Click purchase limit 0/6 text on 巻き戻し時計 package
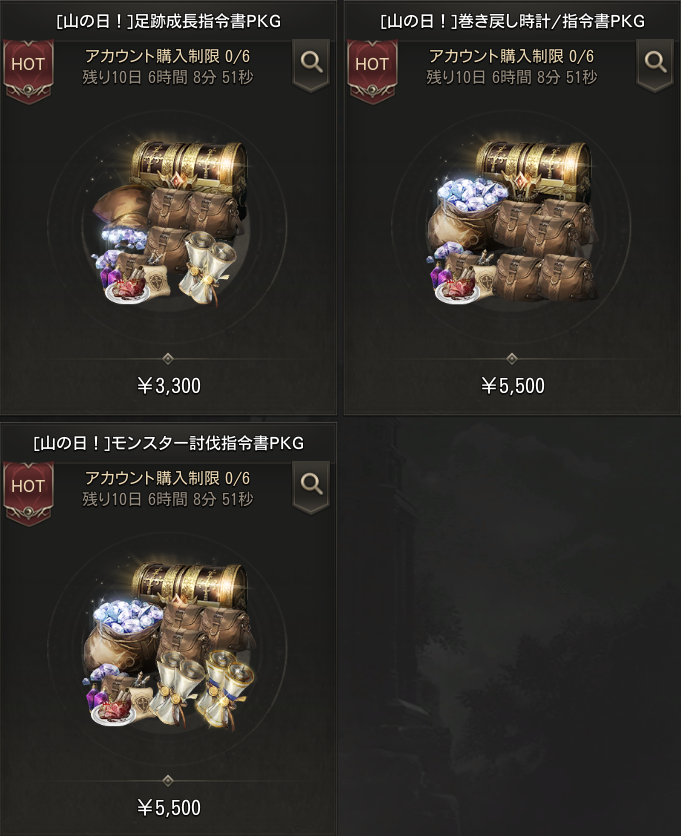Image resolution: width=681 pixels, height=836 pixels. (511, 56)
